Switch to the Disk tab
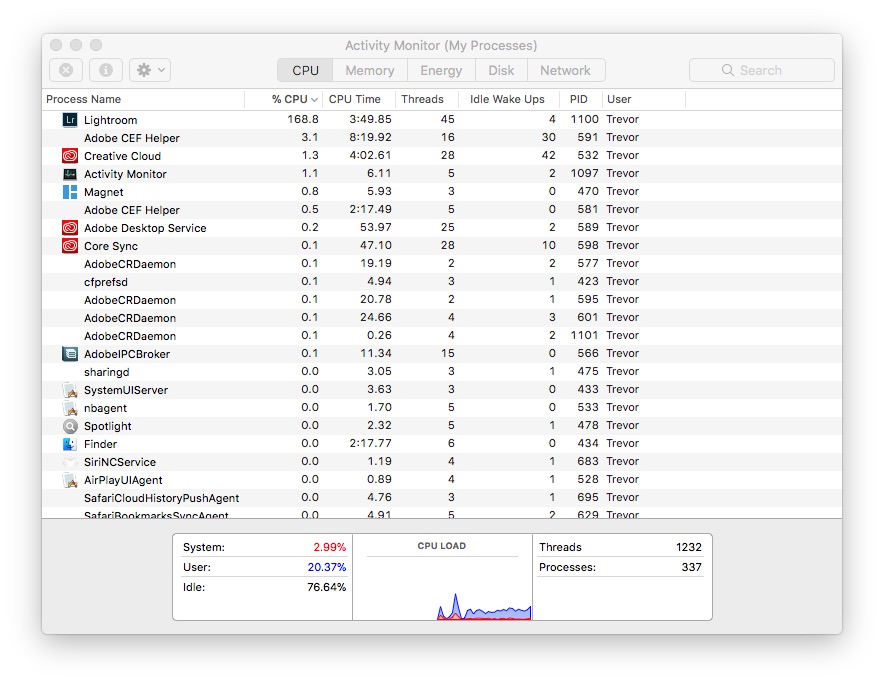884x684 pixels. (501, 70)
